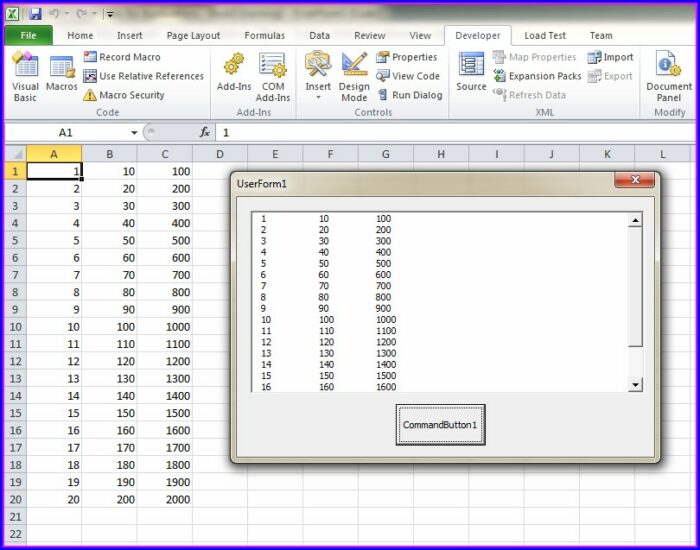The height and width of the screenshot is (550, 700).
Task: Select listbox row 5 50 500
Action: coord(440,263)
